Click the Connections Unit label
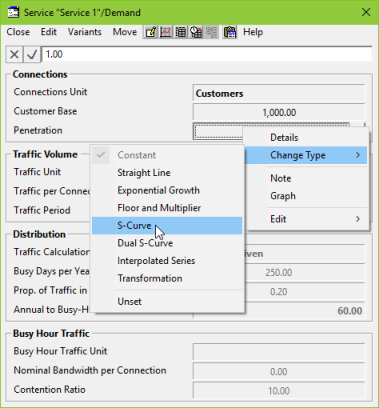Viewport: 379px width, 408px height. coord(50,92)
